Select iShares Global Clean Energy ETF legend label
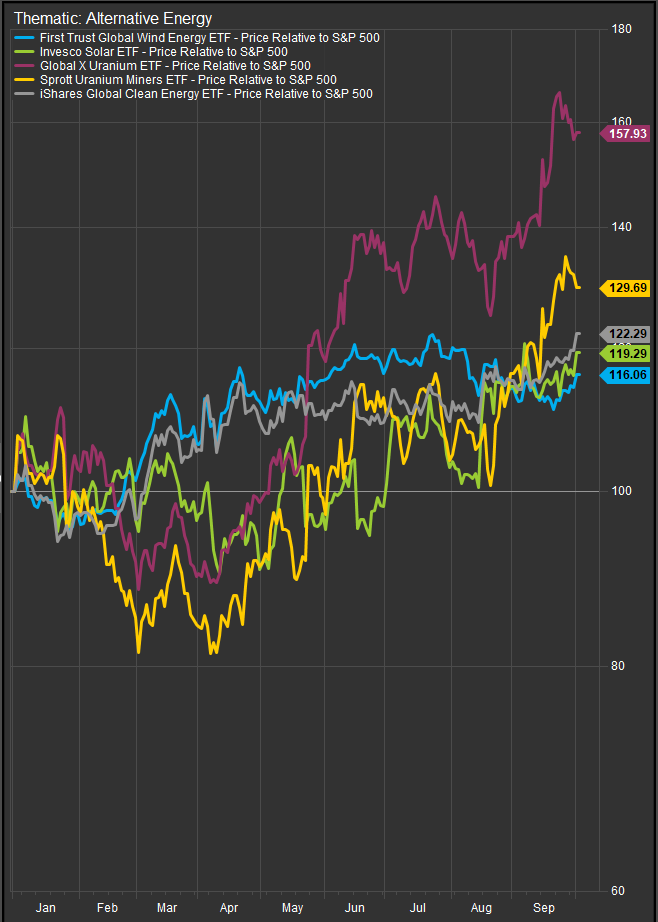658x922 pixels. (x=205, y=94)
